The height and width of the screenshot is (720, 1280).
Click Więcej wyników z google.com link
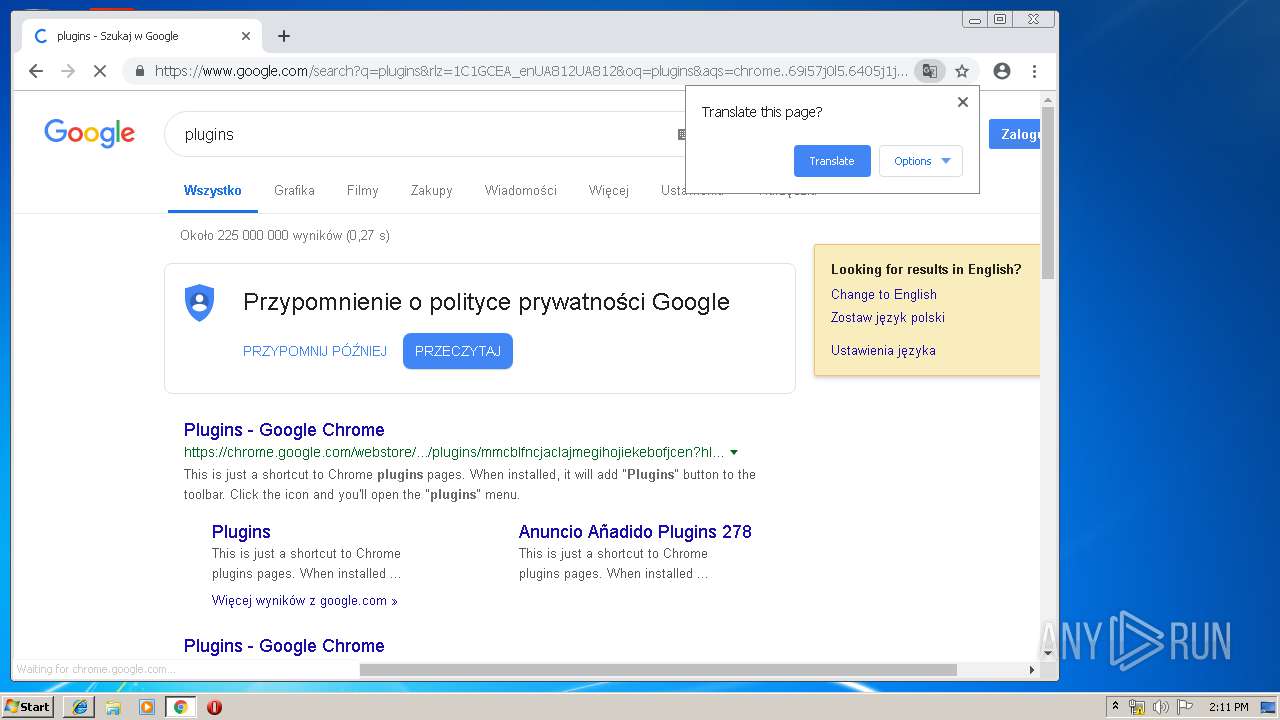coord(305,601)
